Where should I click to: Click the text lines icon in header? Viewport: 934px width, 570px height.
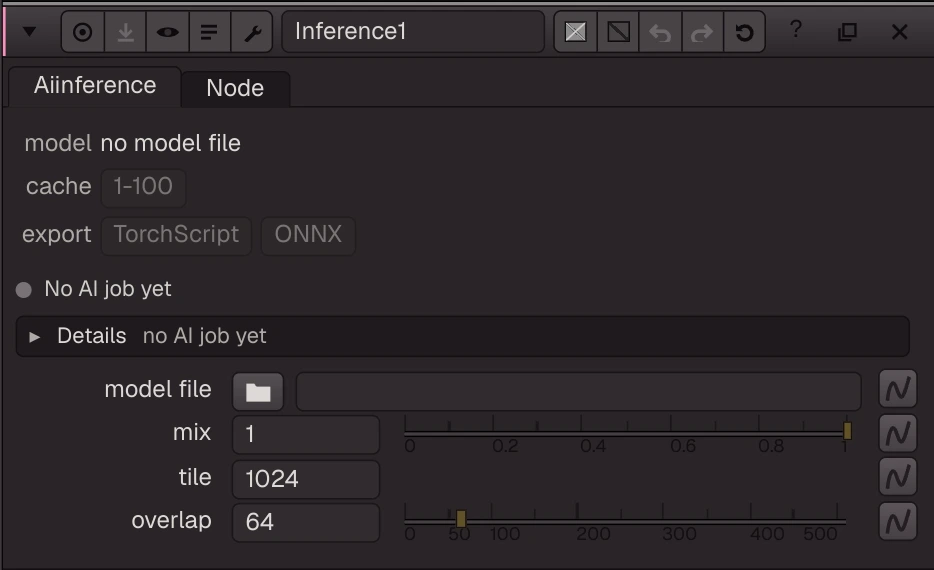pyautogui.click(x=209, y=32)
